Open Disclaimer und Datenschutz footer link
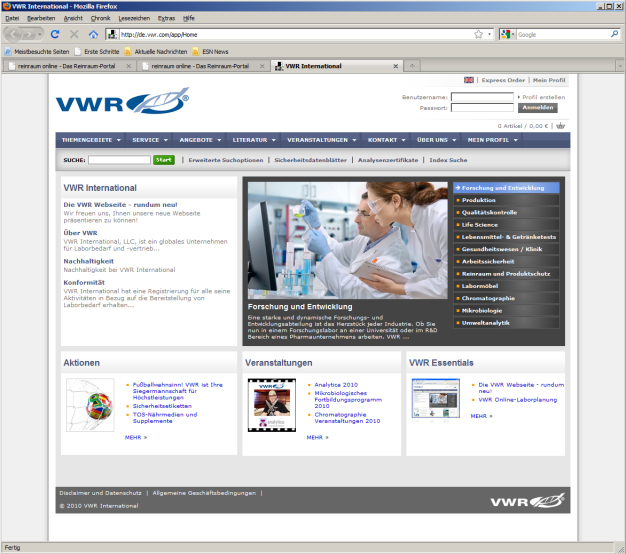626x554 pixels. click(100, 493)
